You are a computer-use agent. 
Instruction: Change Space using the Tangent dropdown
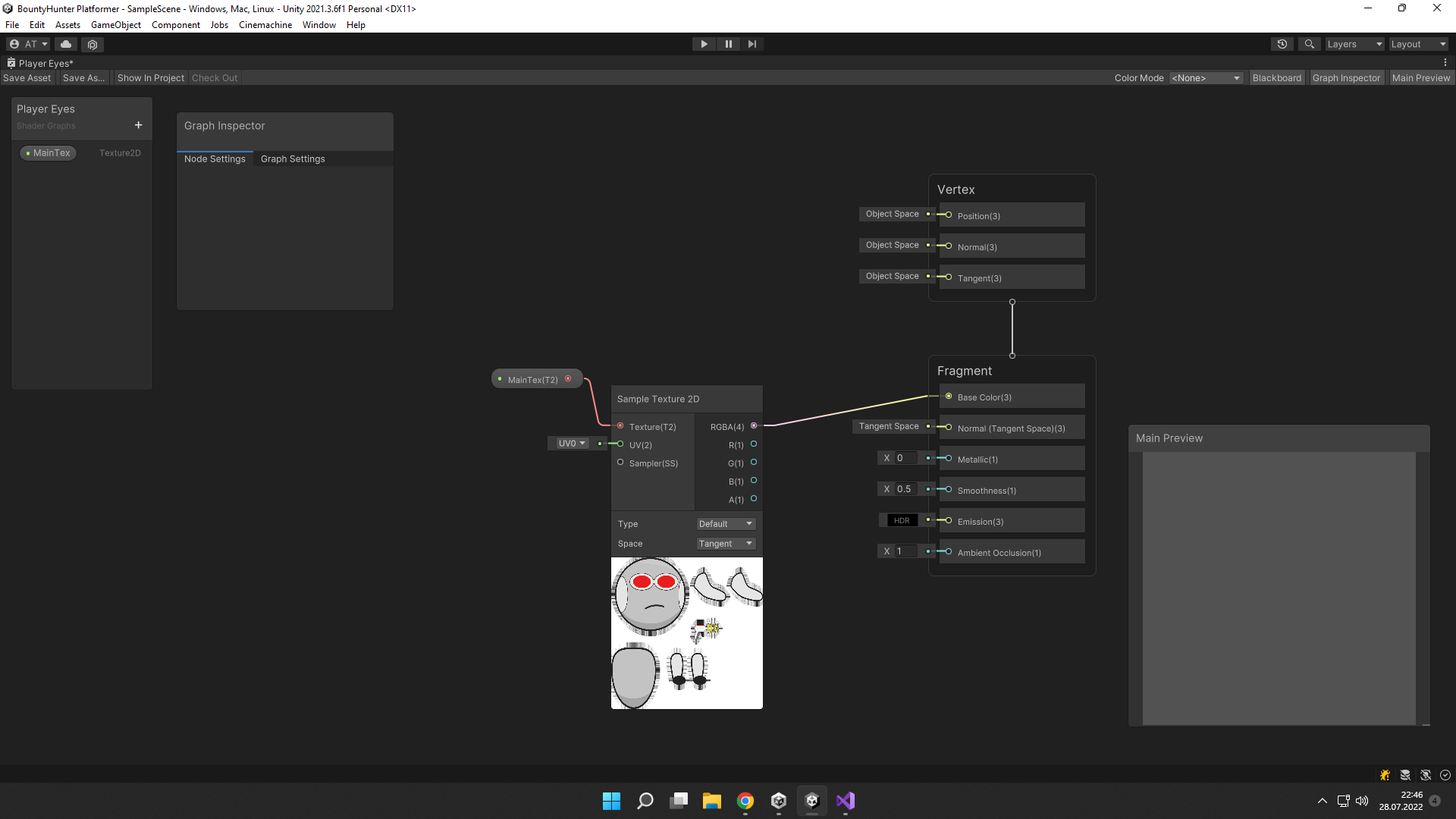tap(725, 544)
